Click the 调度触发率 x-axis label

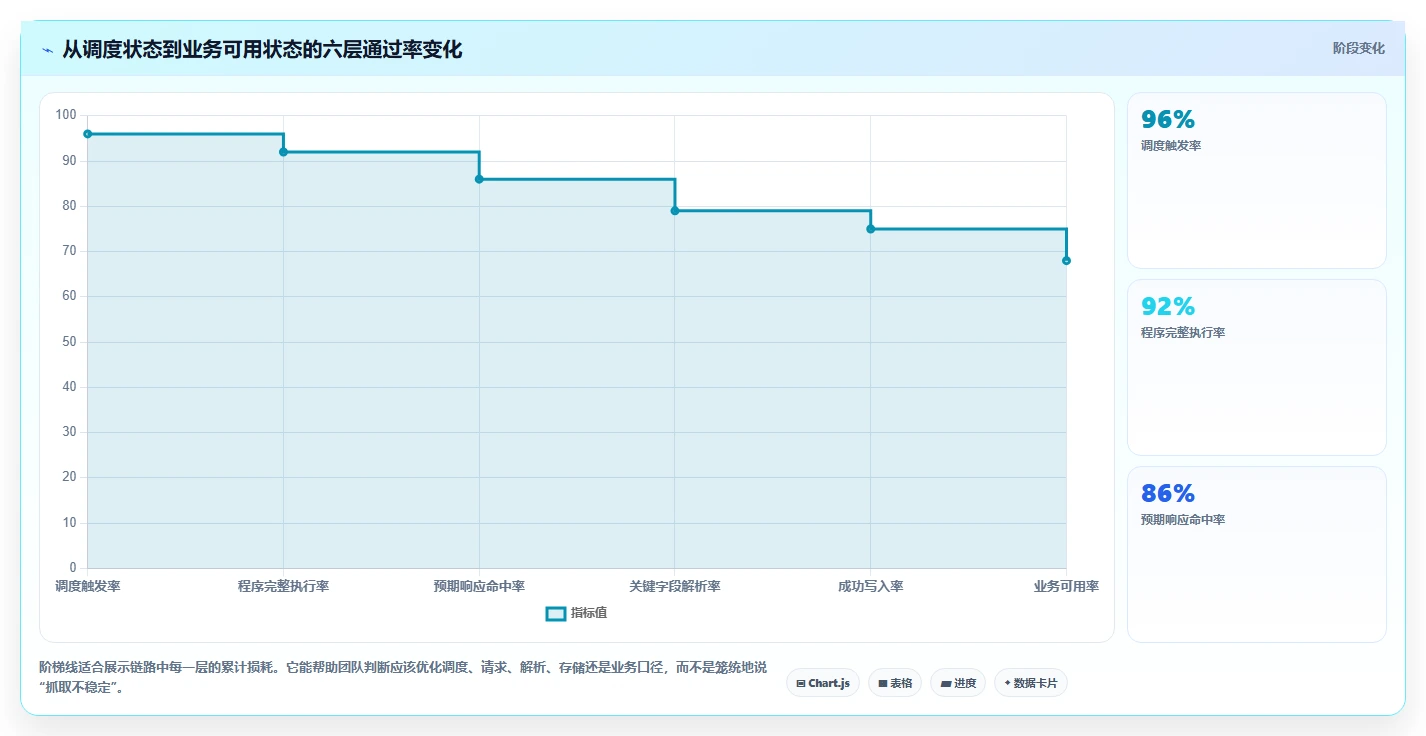(x=88, y=586)
